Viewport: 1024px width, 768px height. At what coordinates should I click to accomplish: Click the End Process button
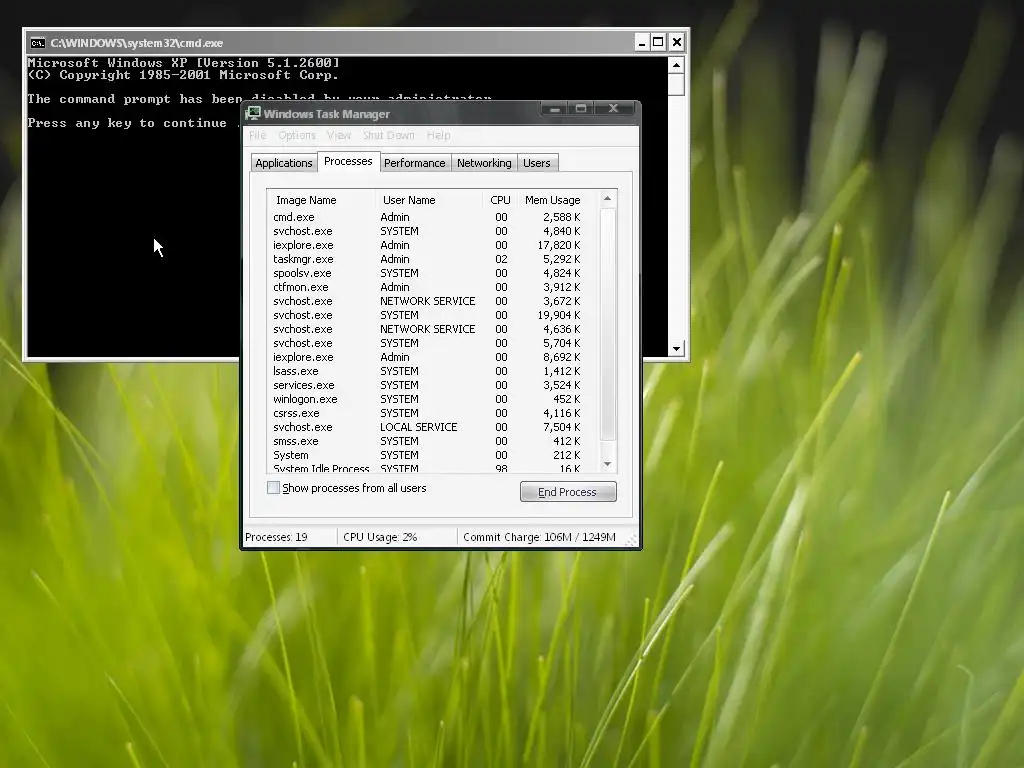[x=568, y=492]
